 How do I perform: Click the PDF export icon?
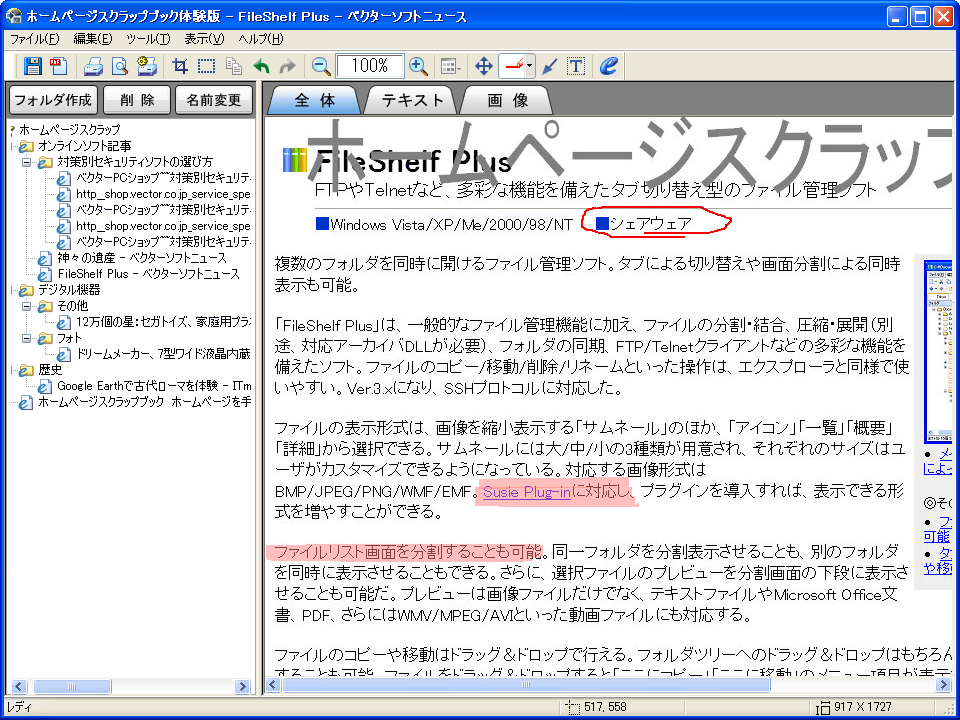tap(59, 66)
